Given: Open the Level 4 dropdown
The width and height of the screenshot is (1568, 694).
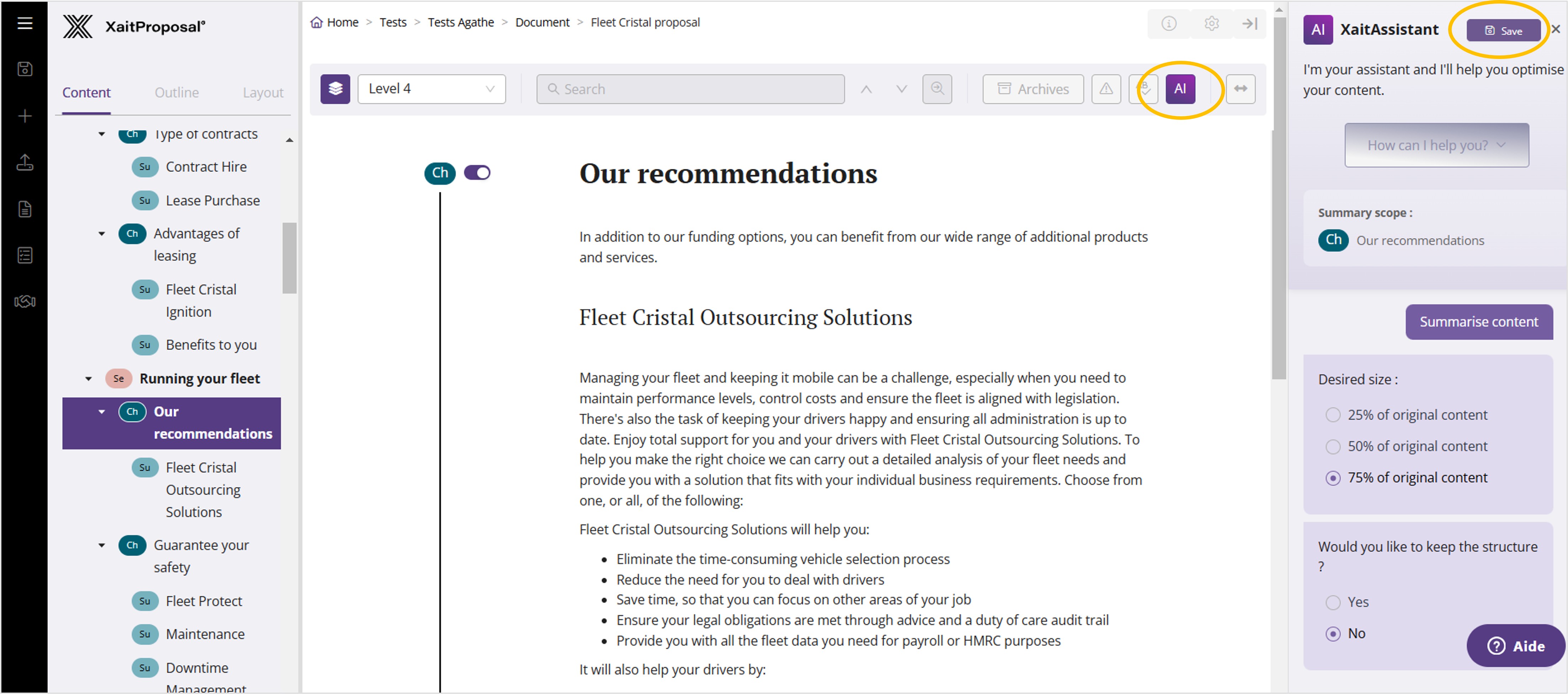Looking at the screenshot, I should pyautogui.click(x=431, y=89).
